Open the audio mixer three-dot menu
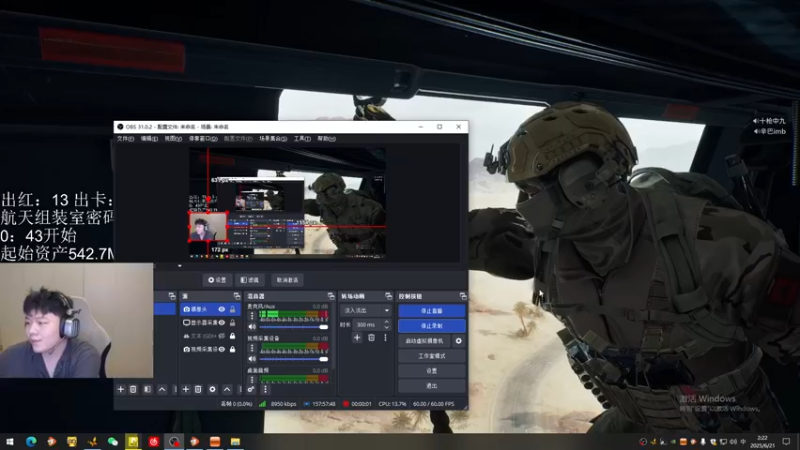 pyautogui.click(x=265, y=389)
